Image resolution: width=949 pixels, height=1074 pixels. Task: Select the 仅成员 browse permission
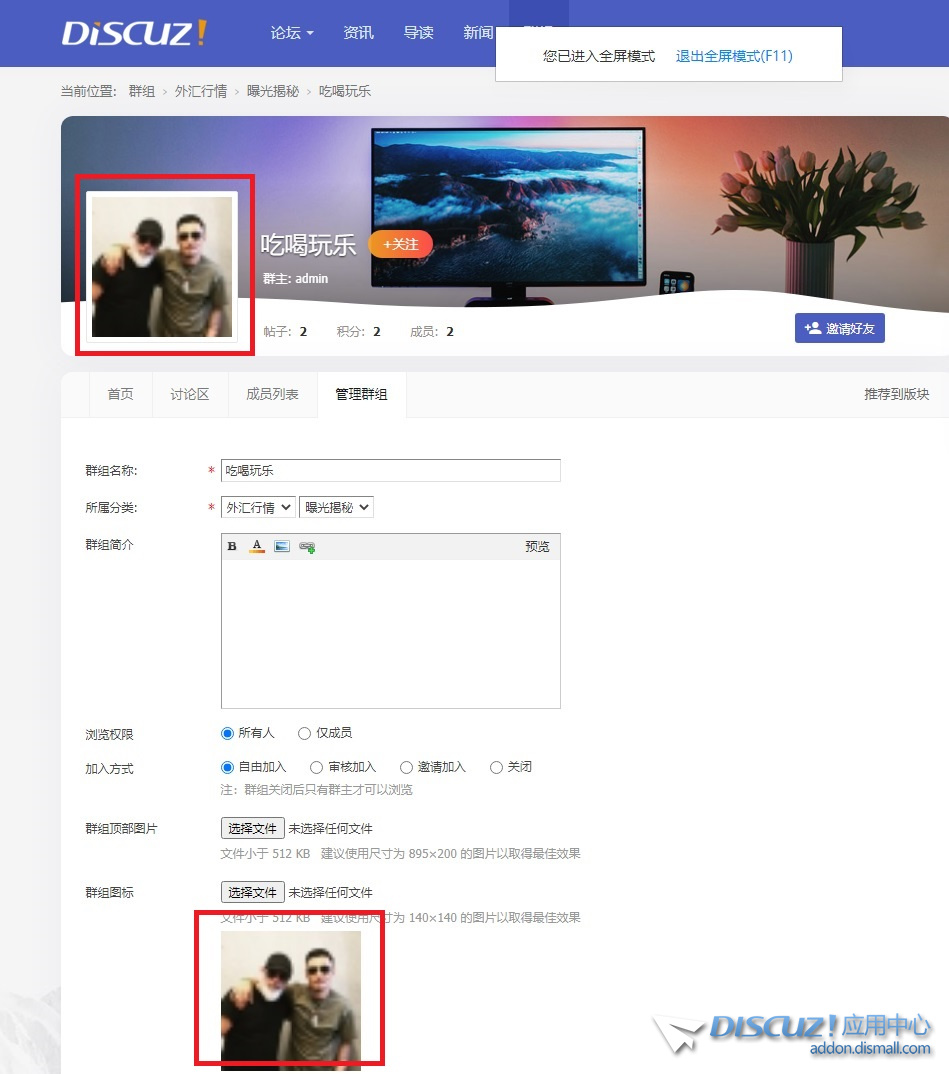pos(305,733)
